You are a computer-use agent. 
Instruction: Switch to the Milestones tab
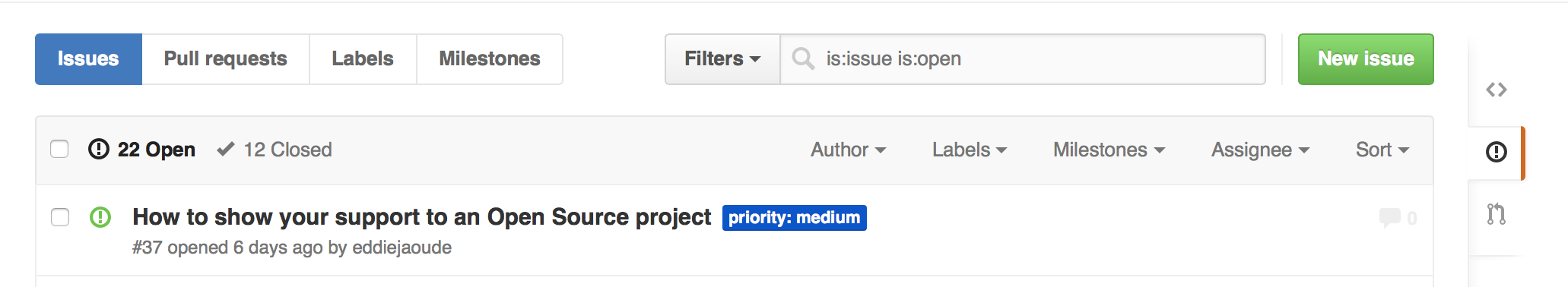click(490, 58)
